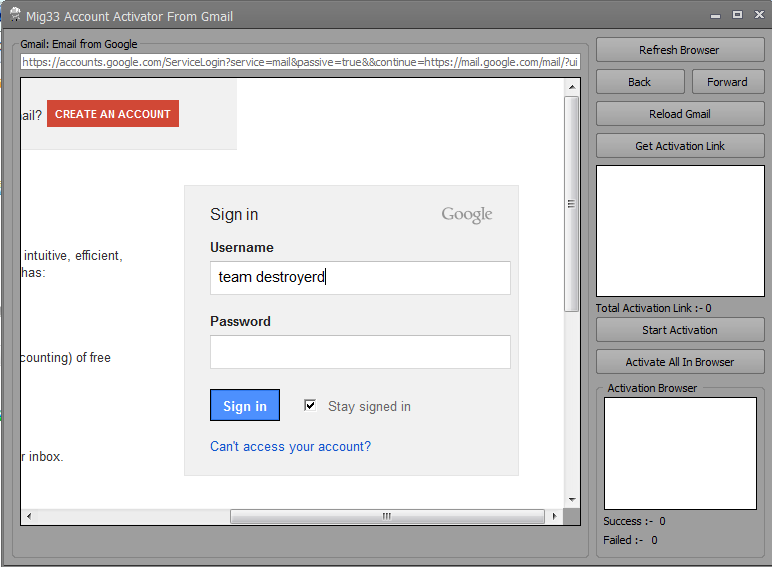Go Back in the embedded browser
This screenshot has width=772, height=567.
[640, 82]
